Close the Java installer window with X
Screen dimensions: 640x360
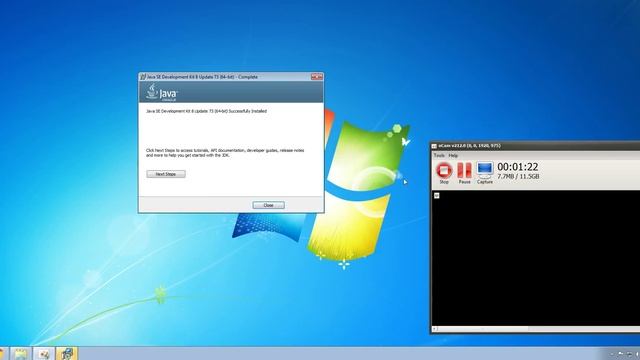point(317,76)
